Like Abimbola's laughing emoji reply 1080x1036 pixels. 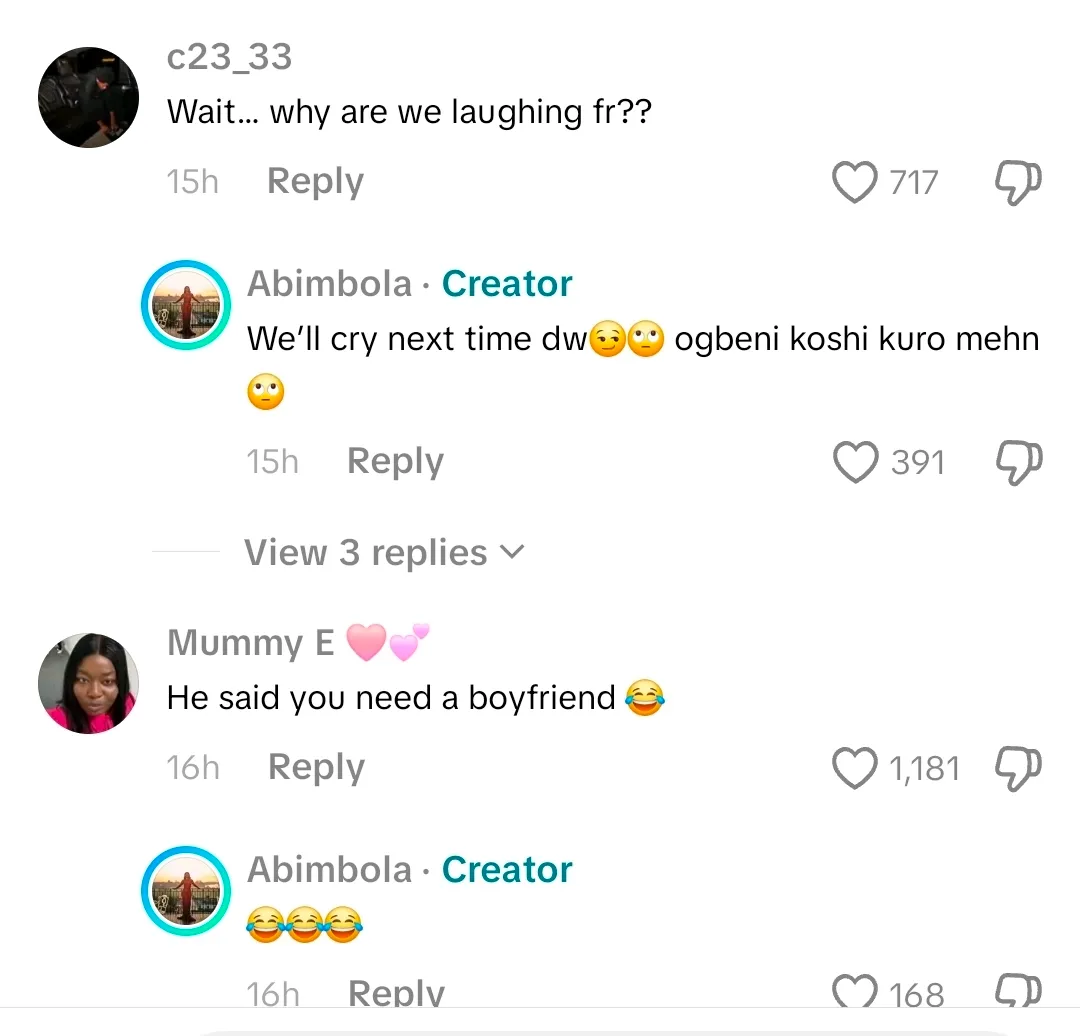click(x=854, y=992)
